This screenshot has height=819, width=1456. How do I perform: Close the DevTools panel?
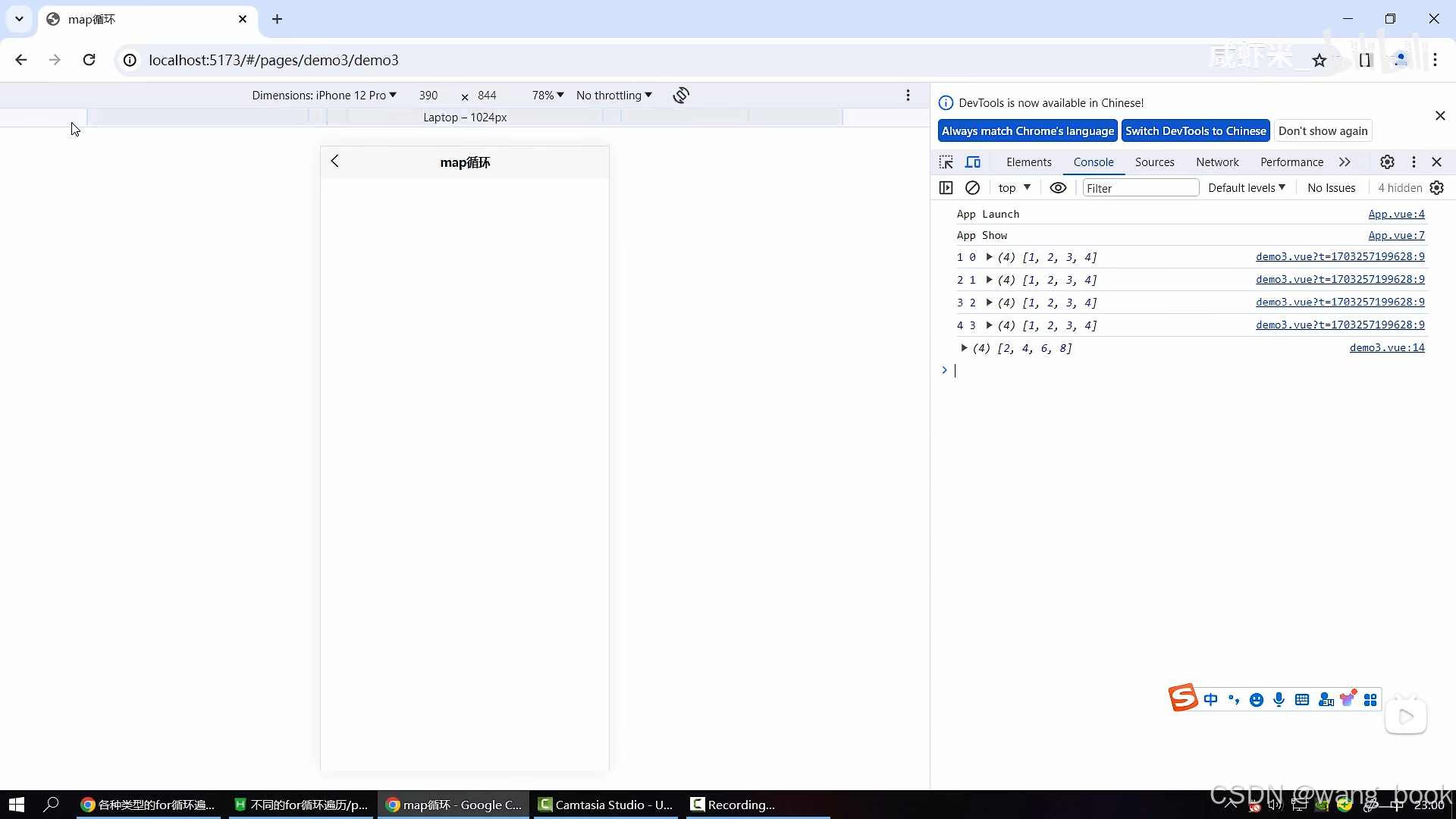coord(1436,162)
